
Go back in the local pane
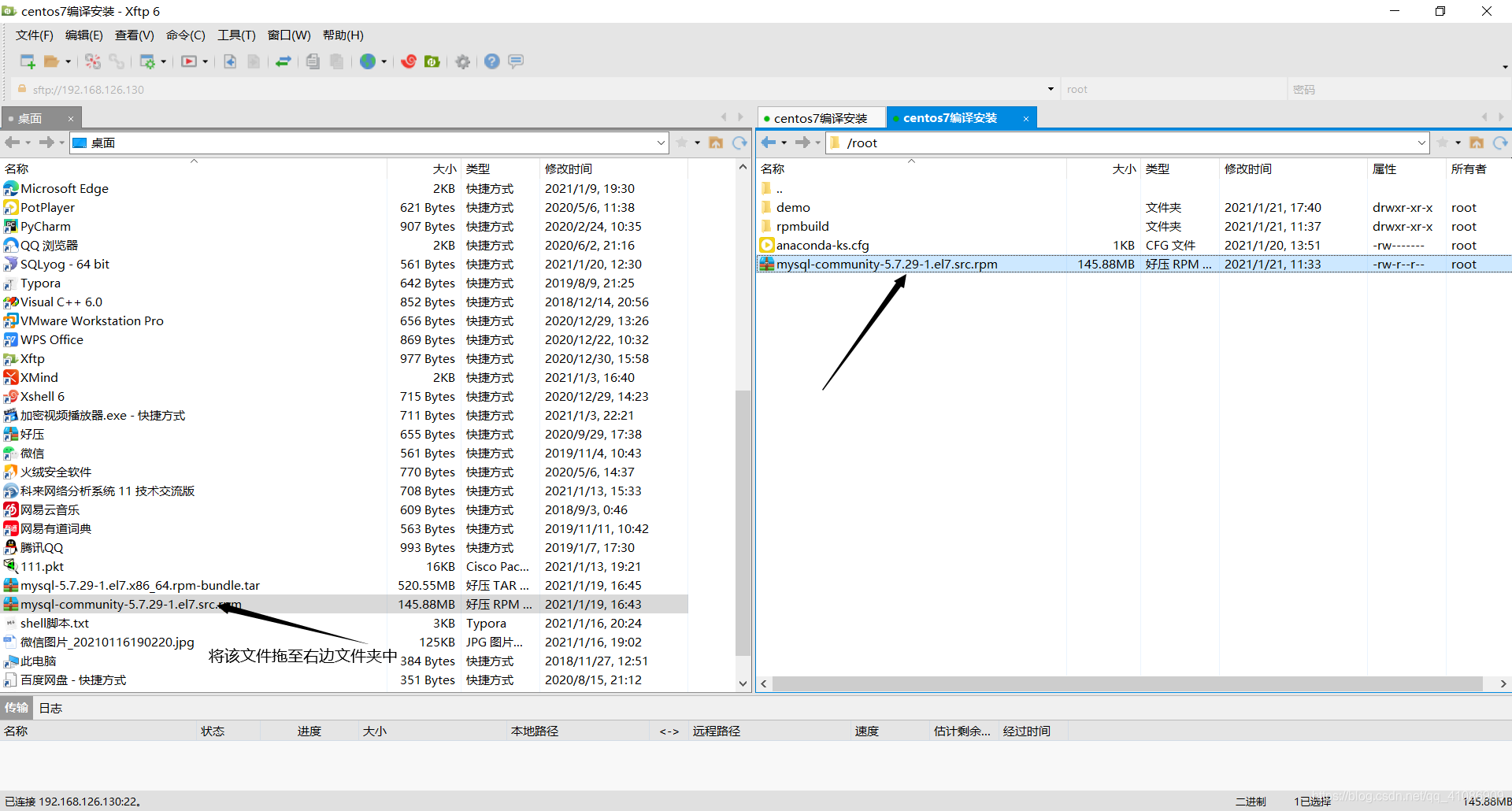[13, 143]
